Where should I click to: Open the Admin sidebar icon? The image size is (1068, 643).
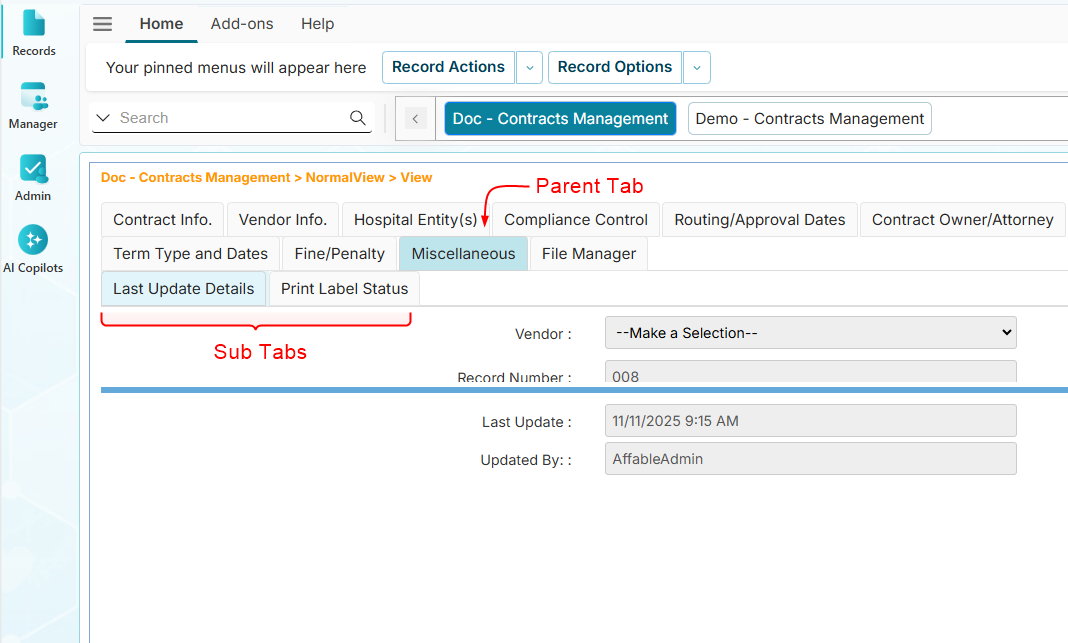33,178
